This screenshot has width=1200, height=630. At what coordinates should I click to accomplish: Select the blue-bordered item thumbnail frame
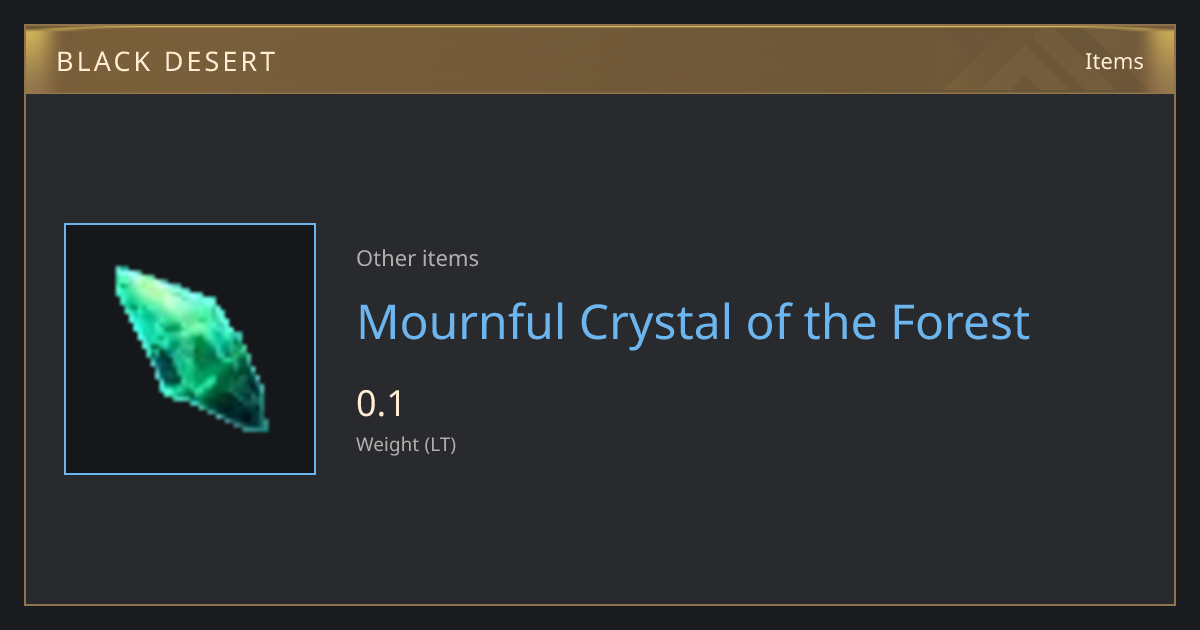tap(190, 349)
